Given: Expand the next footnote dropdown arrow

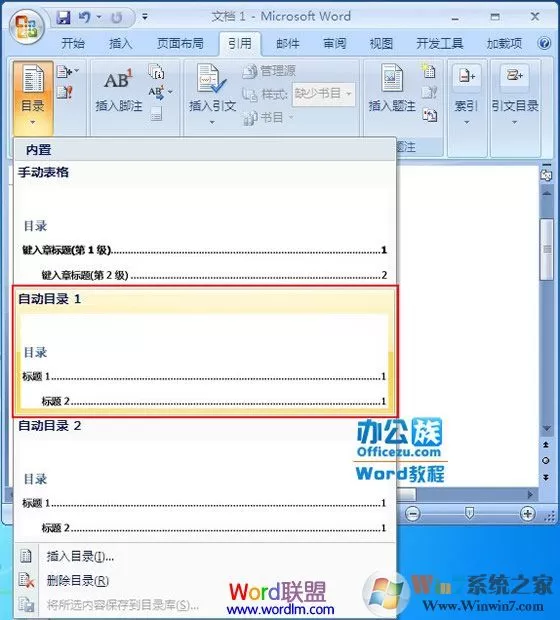Looking at the screenshot, I should pos(170,92).
